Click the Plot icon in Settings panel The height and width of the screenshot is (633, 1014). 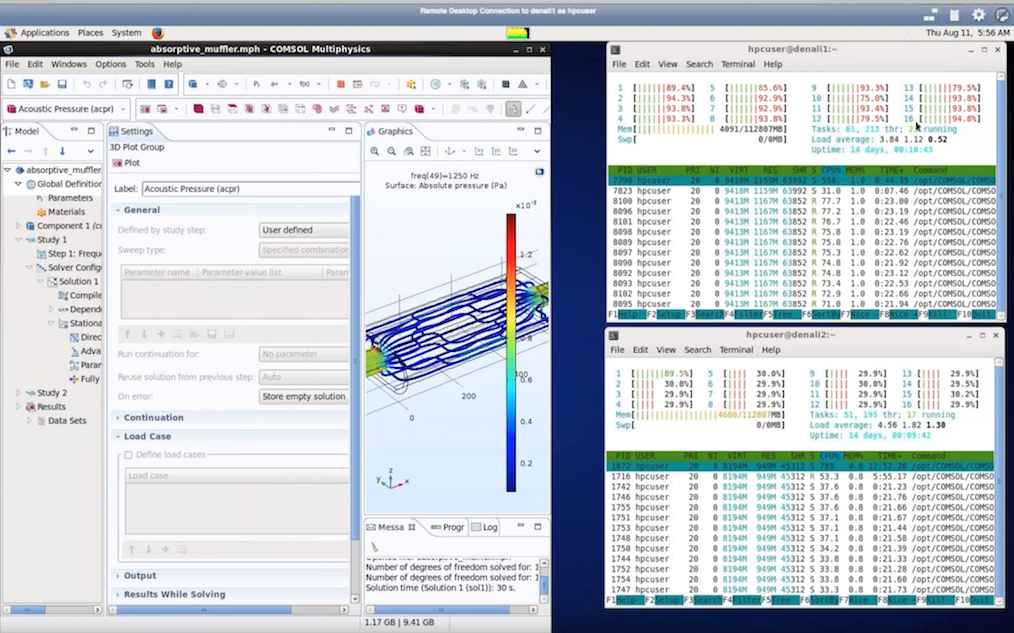pos(117,163)
